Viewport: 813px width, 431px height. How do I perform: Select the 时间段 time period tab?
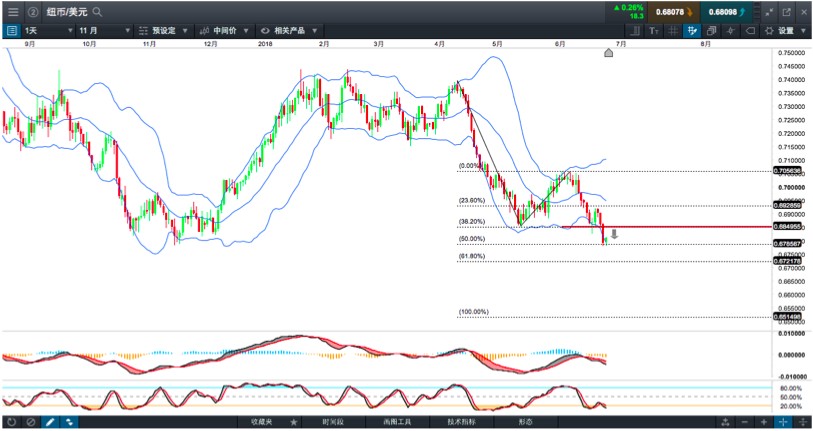(332, 422)
